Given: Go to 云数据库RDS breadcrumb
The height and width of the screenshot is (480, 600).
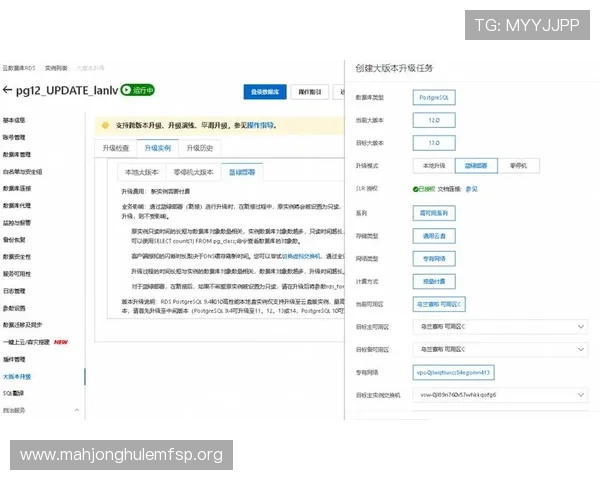Looking at the screenshot, I should pyautogui.click(x=19, y=68).
